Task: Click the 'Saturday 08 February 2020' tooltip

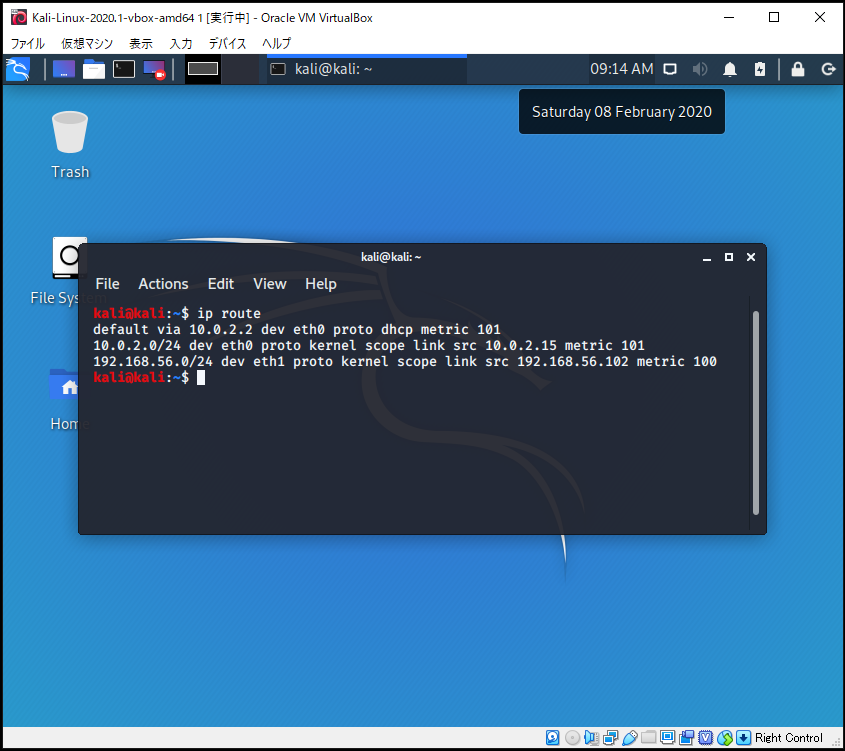Action: [x=622, y=112]
